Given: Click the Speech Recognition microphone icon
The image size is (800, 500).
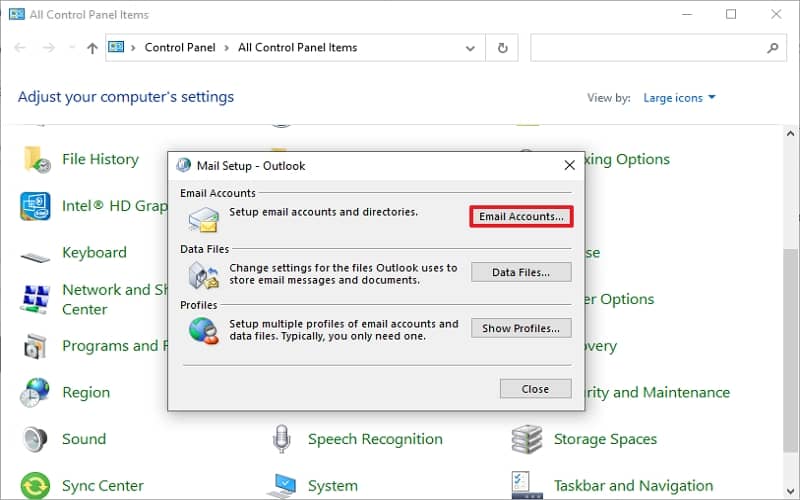Looking at the screenshot, I should (x=281, y=439).
